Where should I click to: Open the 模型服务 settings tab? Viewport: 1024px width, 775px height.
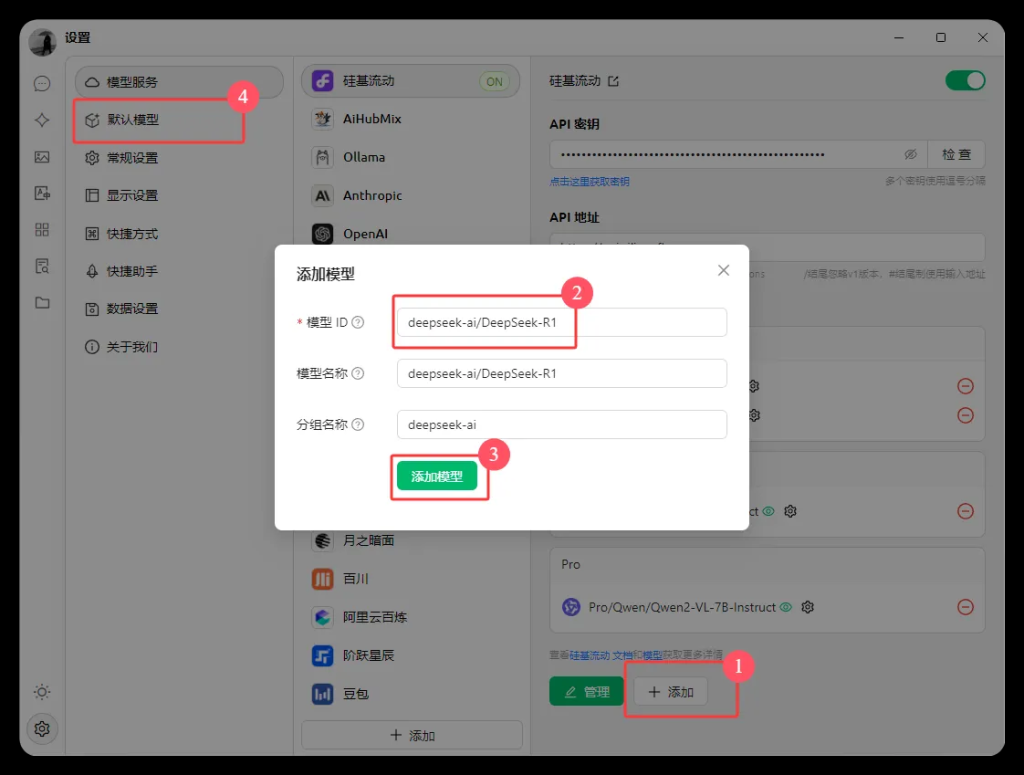[x=180, y=82]
